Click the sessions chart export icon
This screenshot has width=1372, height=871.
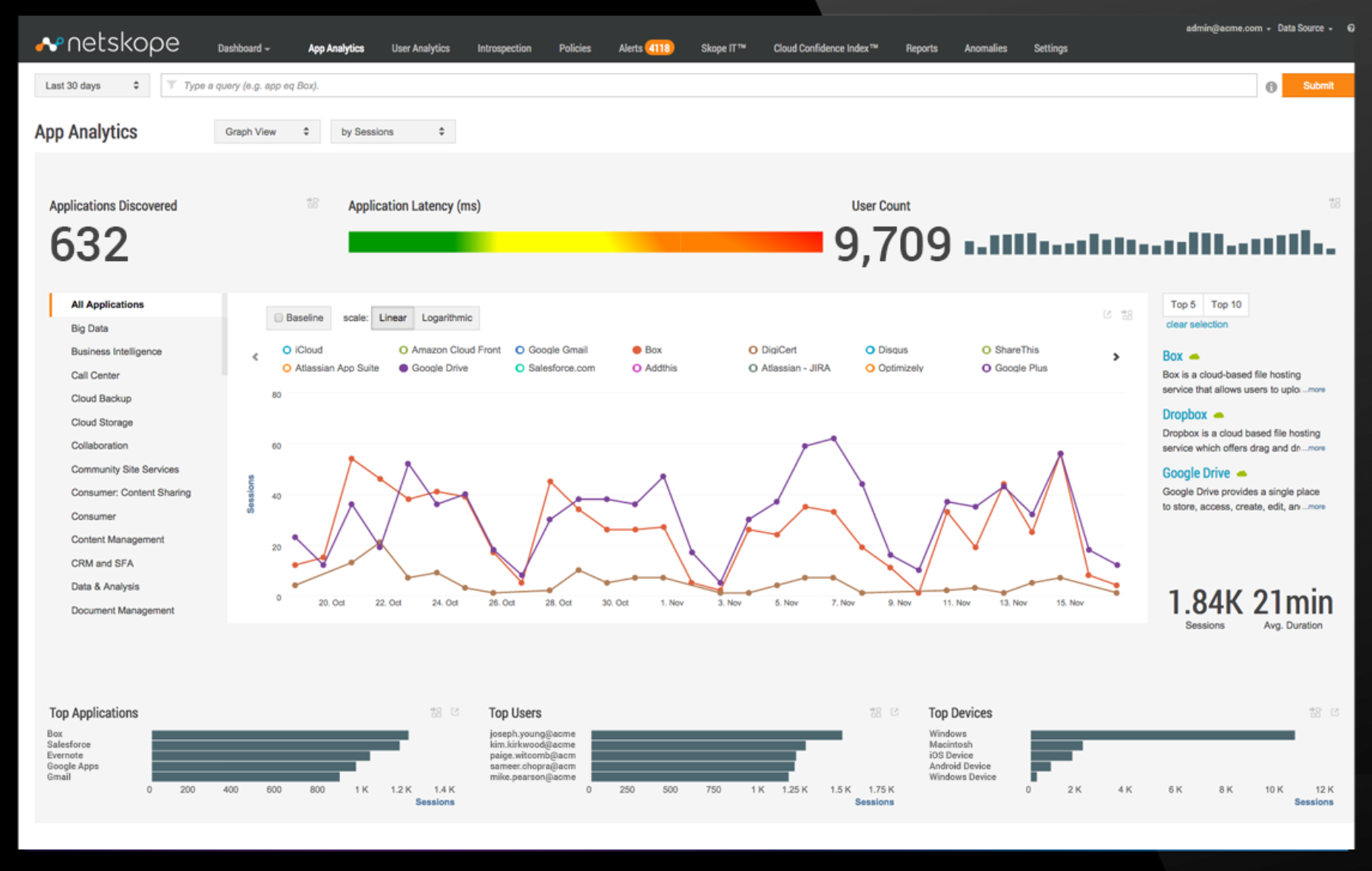1107,314
